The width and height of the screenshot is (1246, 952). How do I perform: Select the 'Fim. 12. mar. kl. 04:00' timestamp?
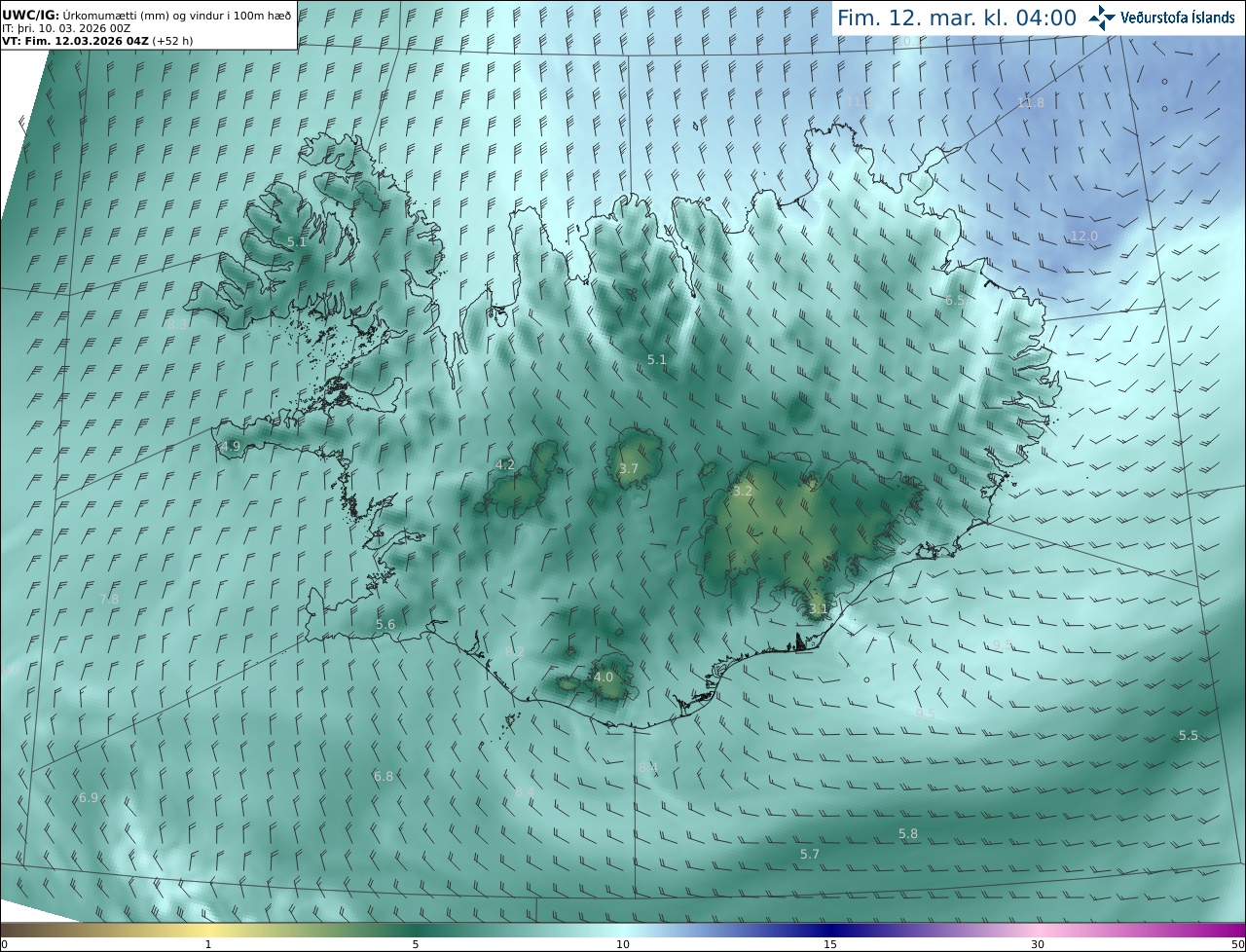click(957, 18)
